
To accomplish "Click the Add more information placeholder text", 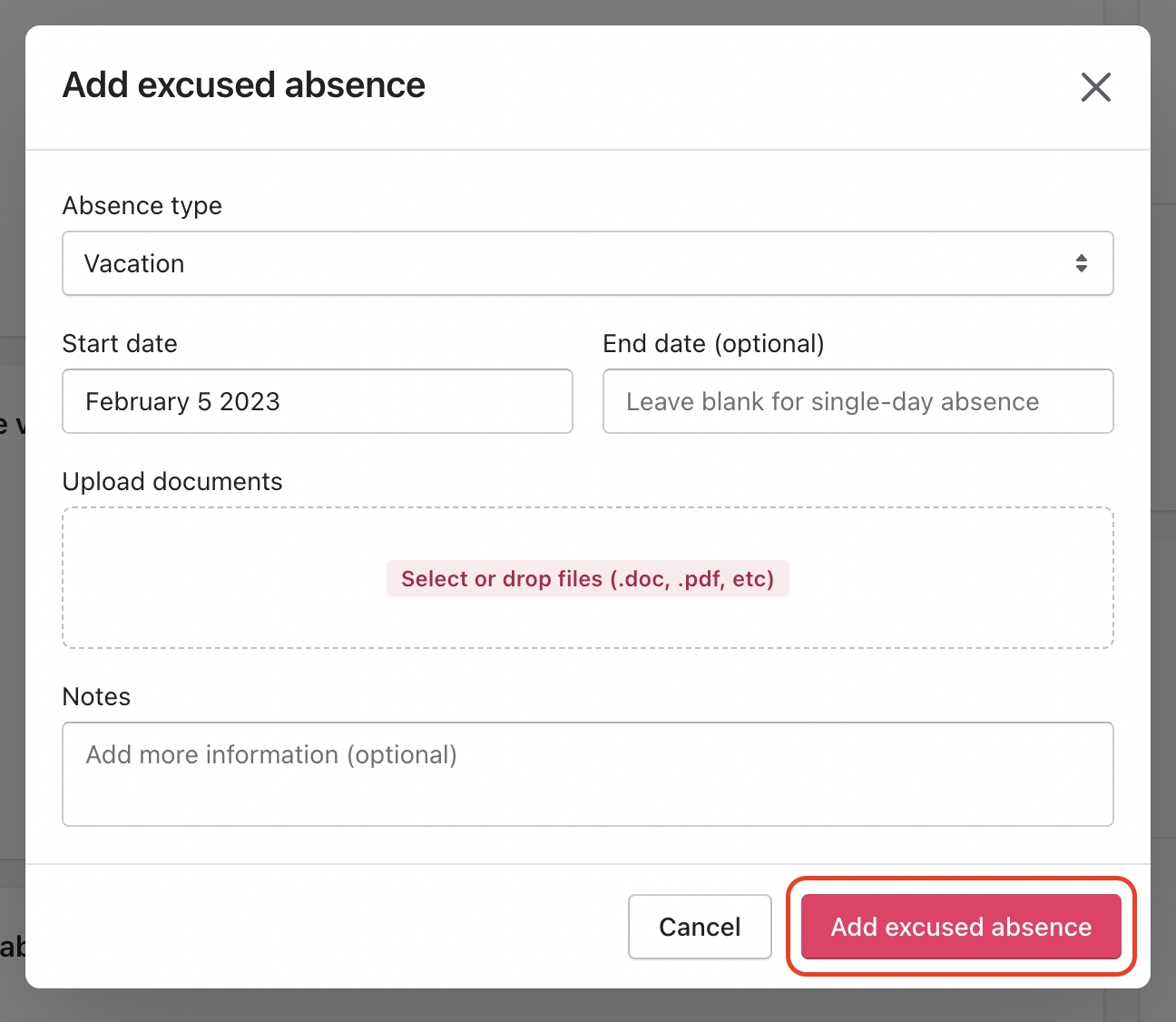I will 271,755.
